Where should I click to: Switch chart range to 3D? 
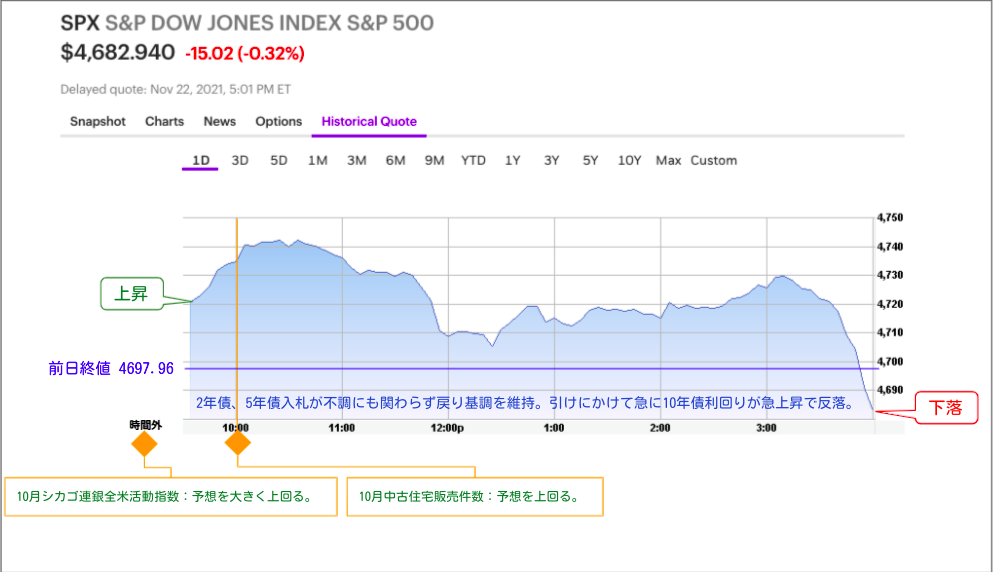239,160
